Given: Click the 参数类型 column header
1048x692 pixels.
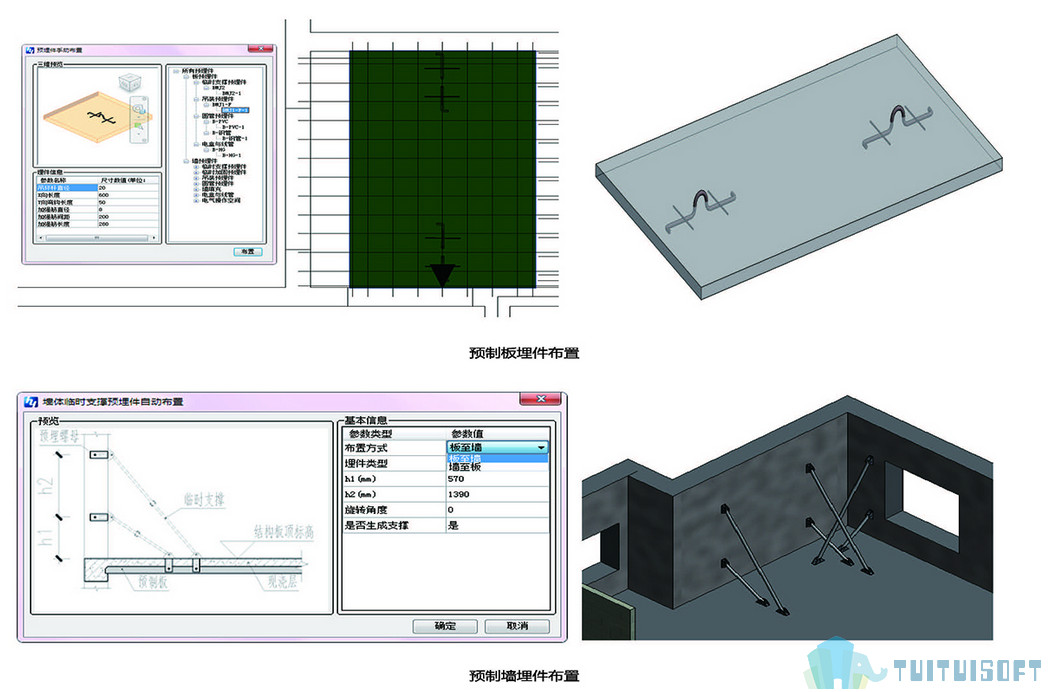Looking at the screenshot, I should point(394,433).
